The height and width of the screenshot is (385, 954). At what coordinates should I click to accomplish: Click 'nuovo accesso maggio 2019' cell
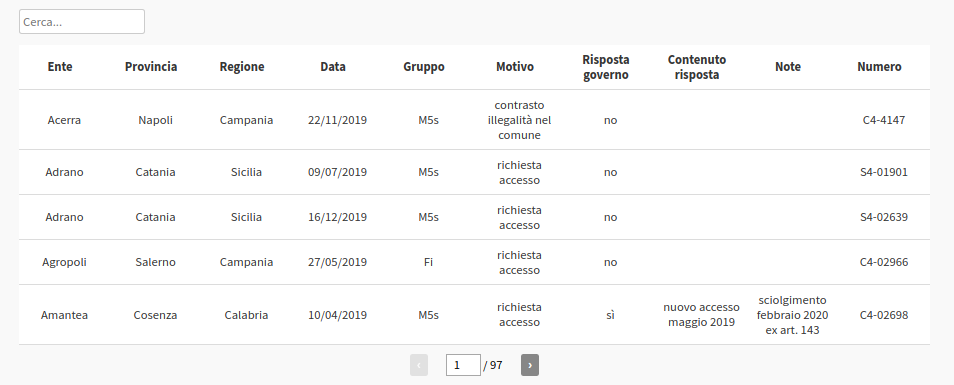pos(702,315)
